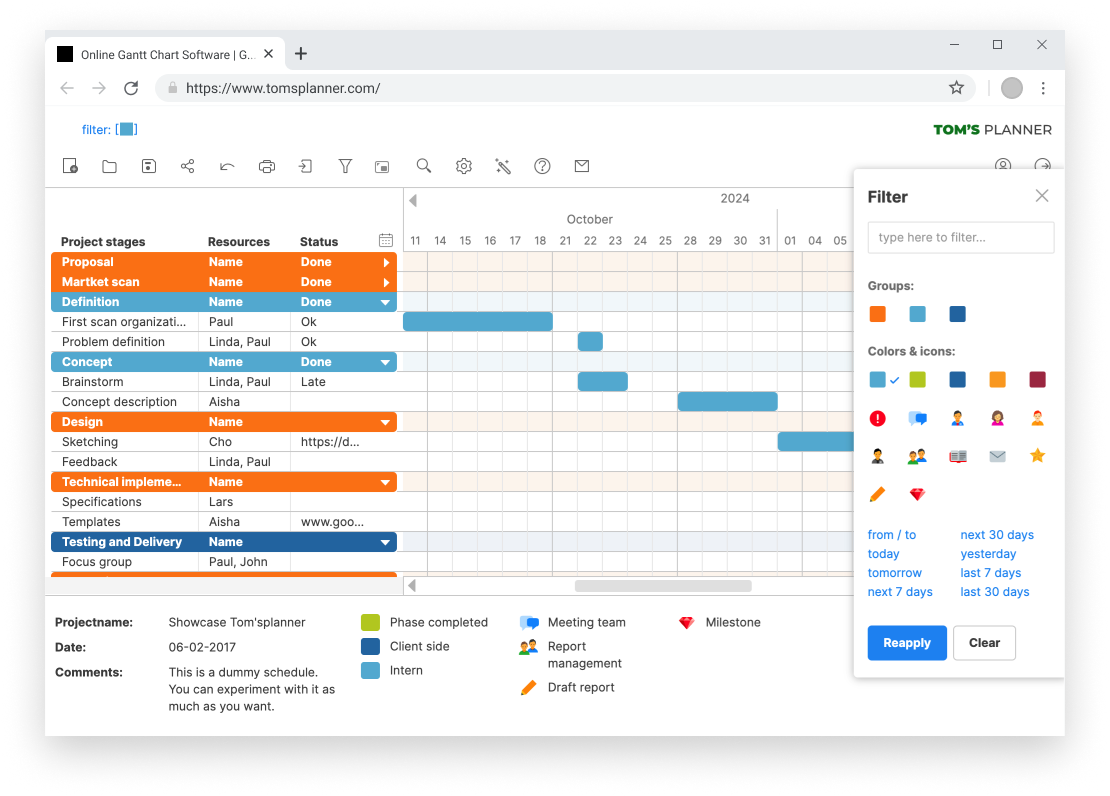This screenshot has width=1110, height=796.
Task: Click the 'next 7 days' filter link
Action: (900, 591)
